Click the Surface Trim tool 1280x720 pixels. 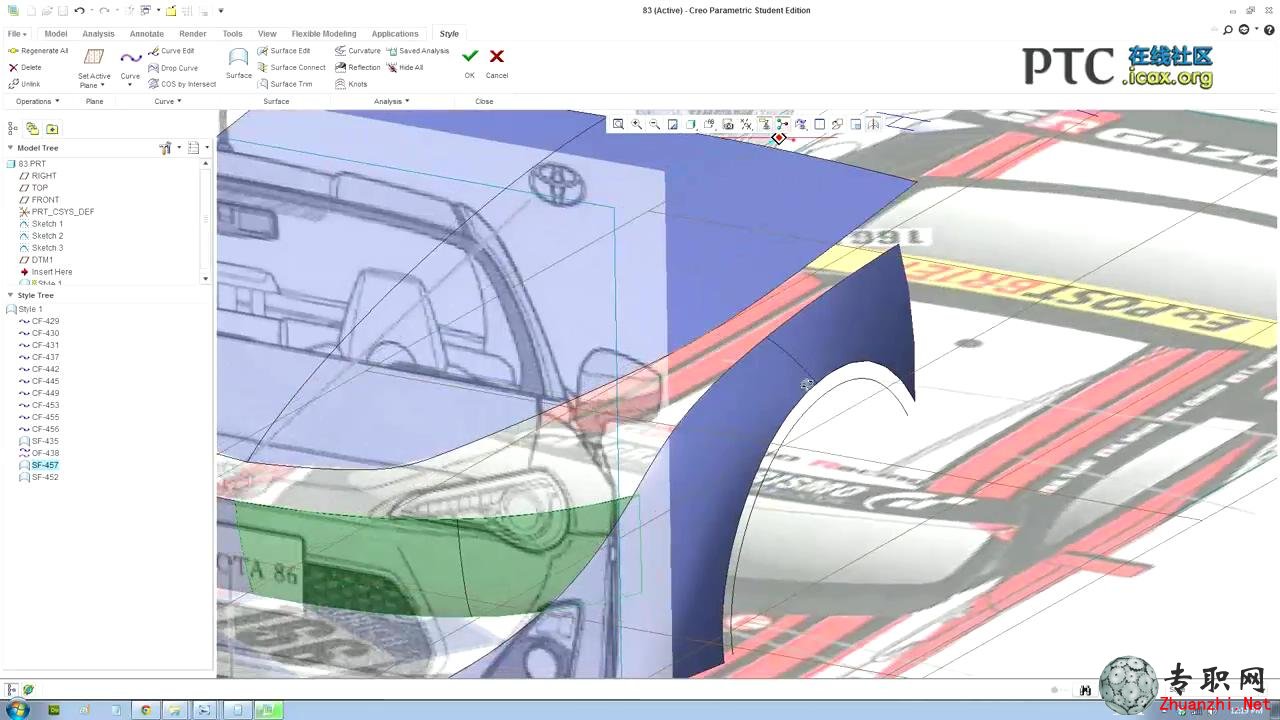(285, 84)
